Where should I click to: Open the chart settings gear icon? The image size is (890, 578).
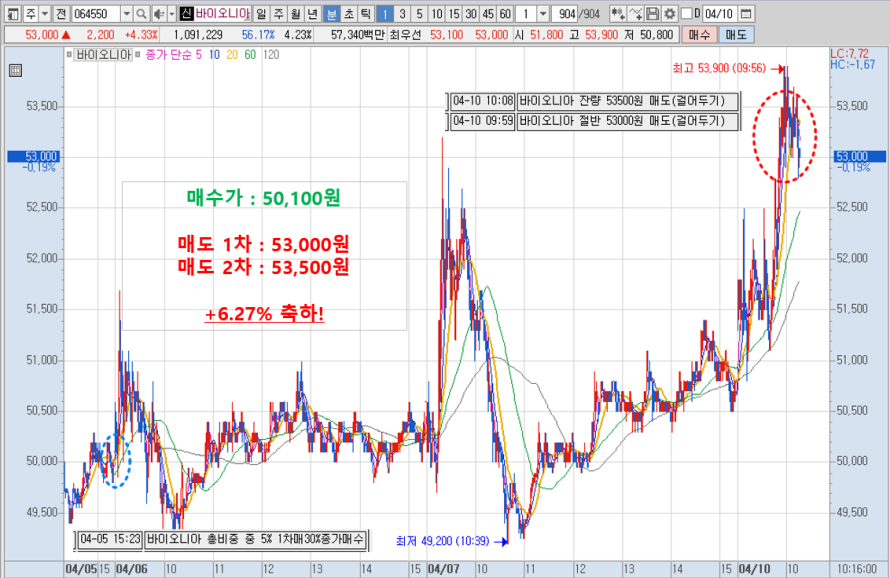click(669, 14)
